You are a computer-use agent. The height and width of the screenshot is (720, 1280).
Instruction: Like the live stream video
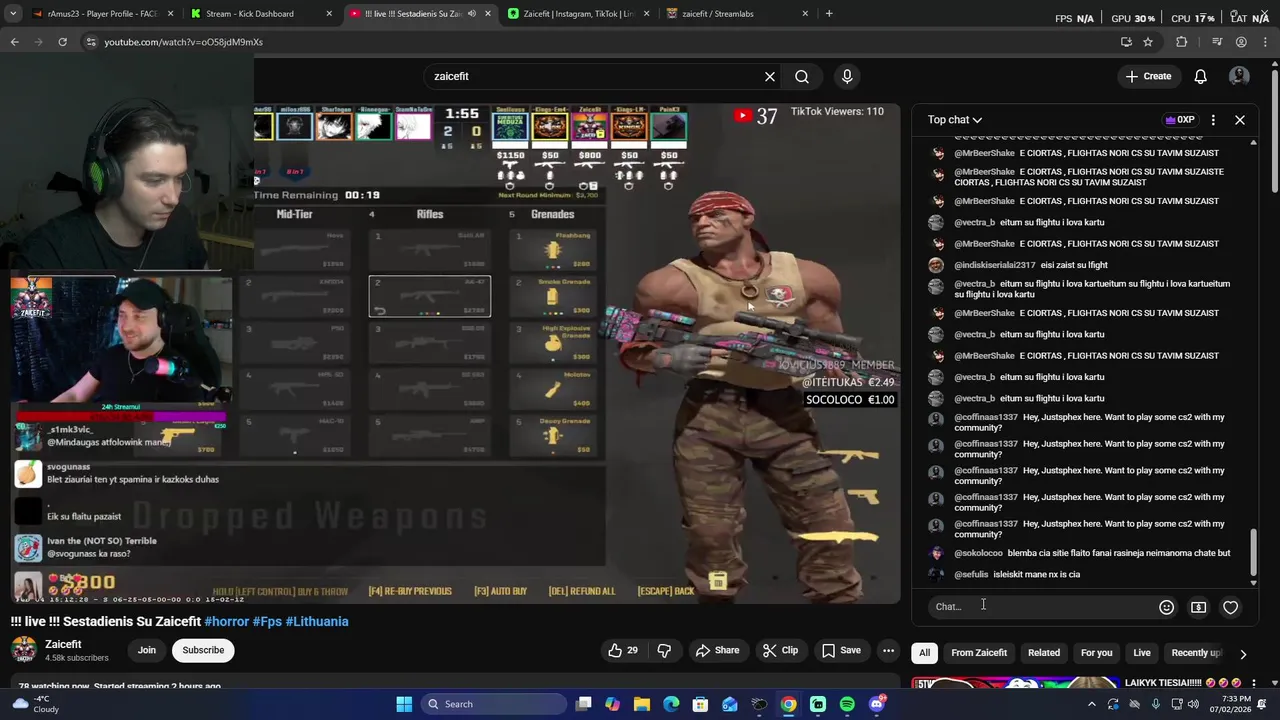click(x=623, y=650)
